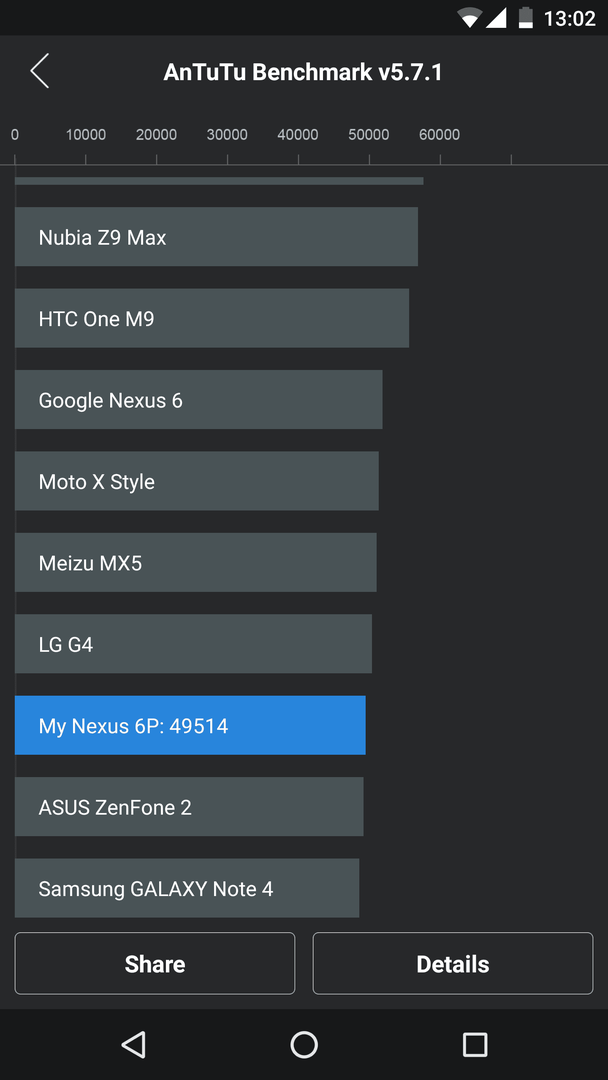Tap the cellular signal icon
The height and width of the screenshot is (1080, 608).
coord(496,18)
